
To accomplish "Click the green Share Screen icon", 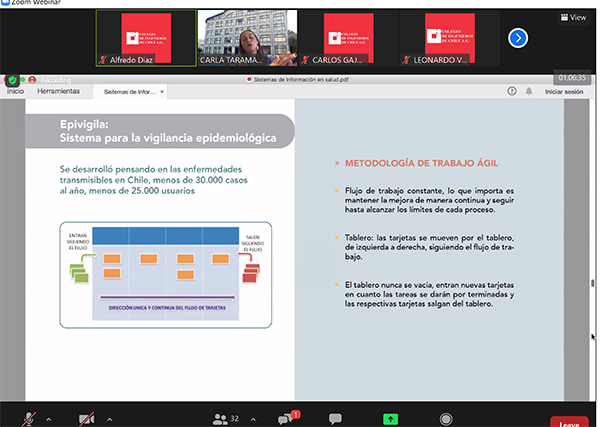I will click(x=390, y=419).
